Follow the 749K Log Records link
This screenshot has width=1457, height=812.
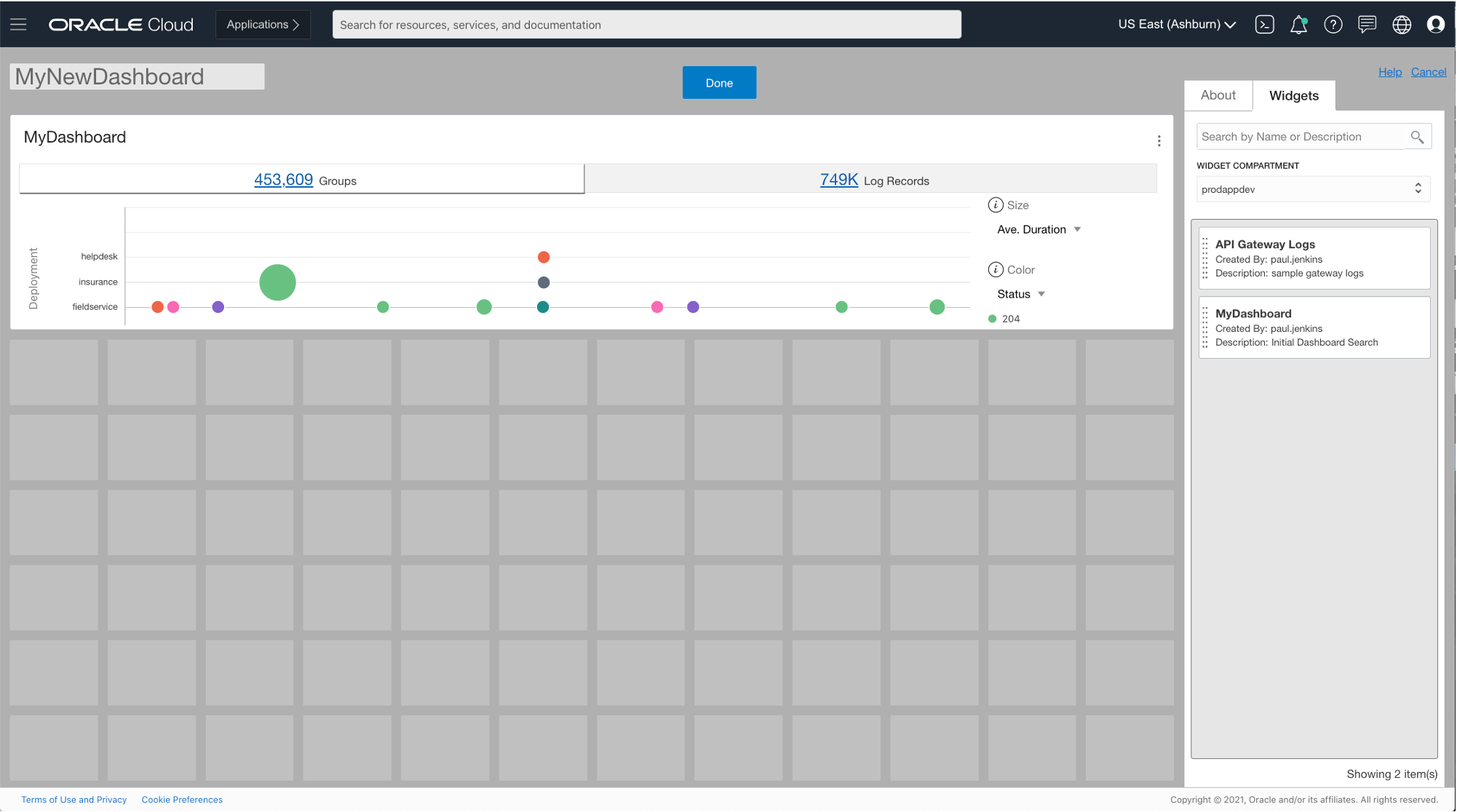pos(838,179)
